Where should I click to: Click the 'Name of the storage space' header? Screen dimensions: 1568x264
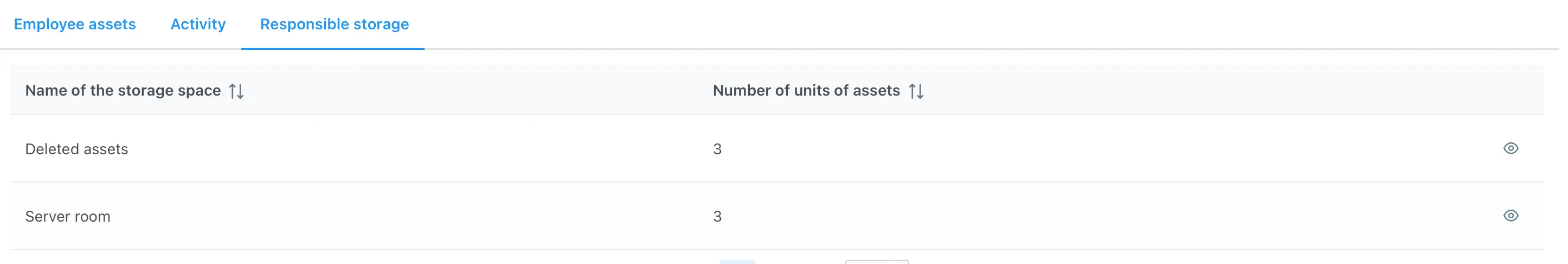tap(123, 91)
